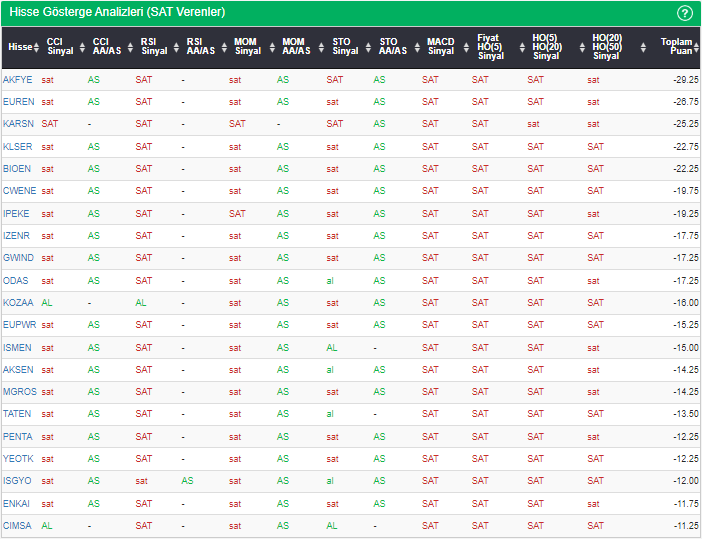The width and height of the screenshot is (702, 539).
Task: Sort by CCI AA/AS column arrows
Action: coord(130,47)
